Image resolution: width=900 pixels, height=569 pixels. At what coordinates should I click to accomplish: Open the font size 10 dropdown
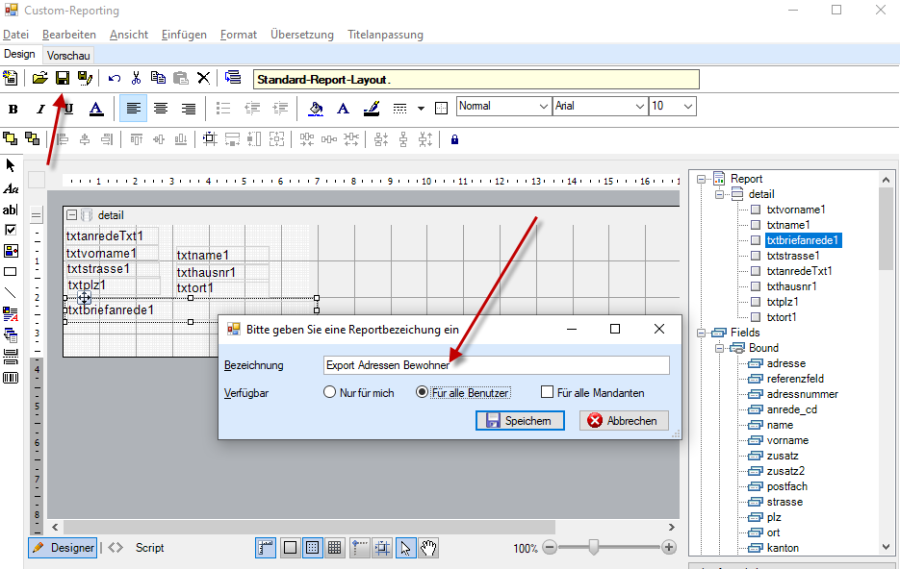tap(688, 106)
